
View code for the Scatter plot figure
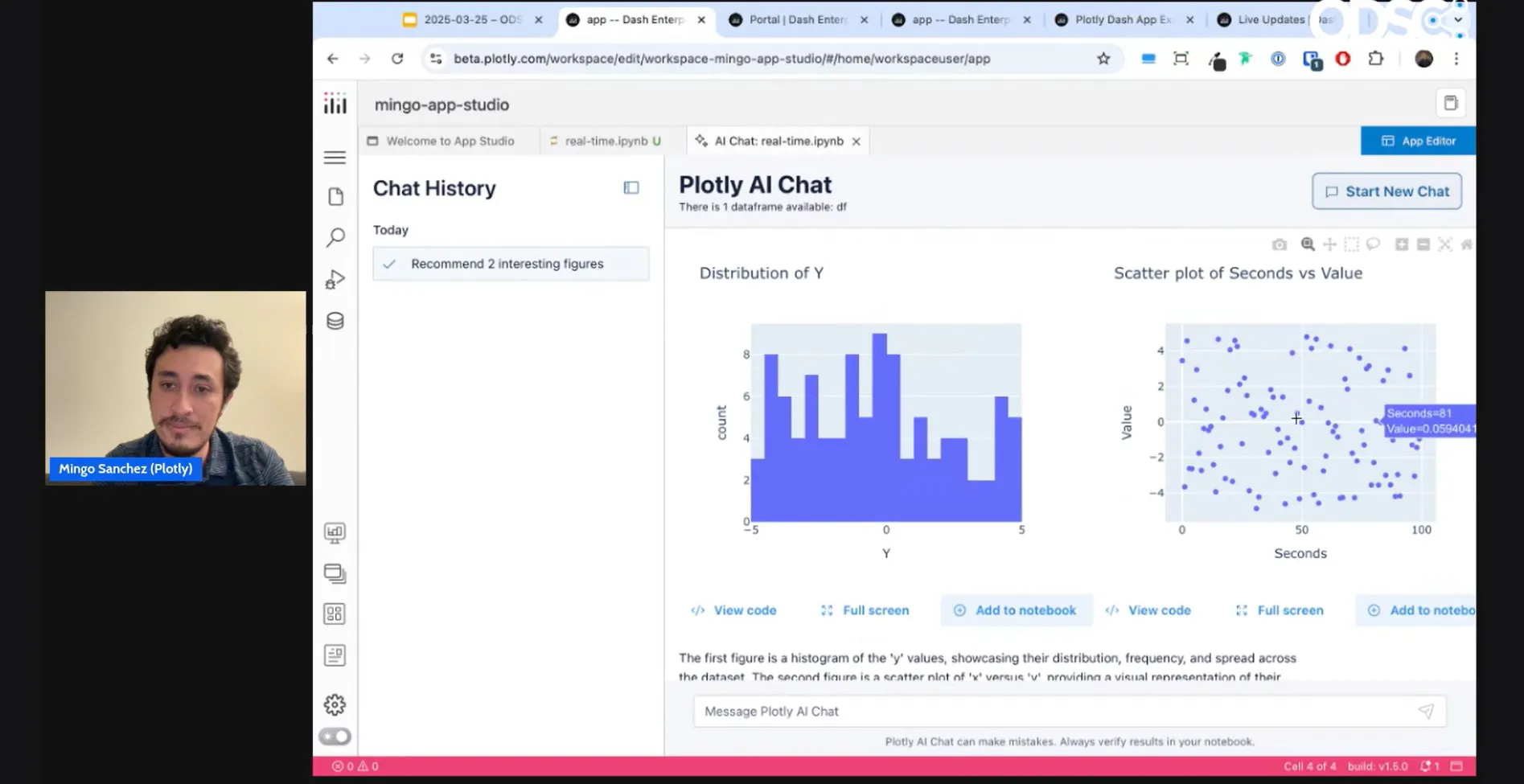1148,610
